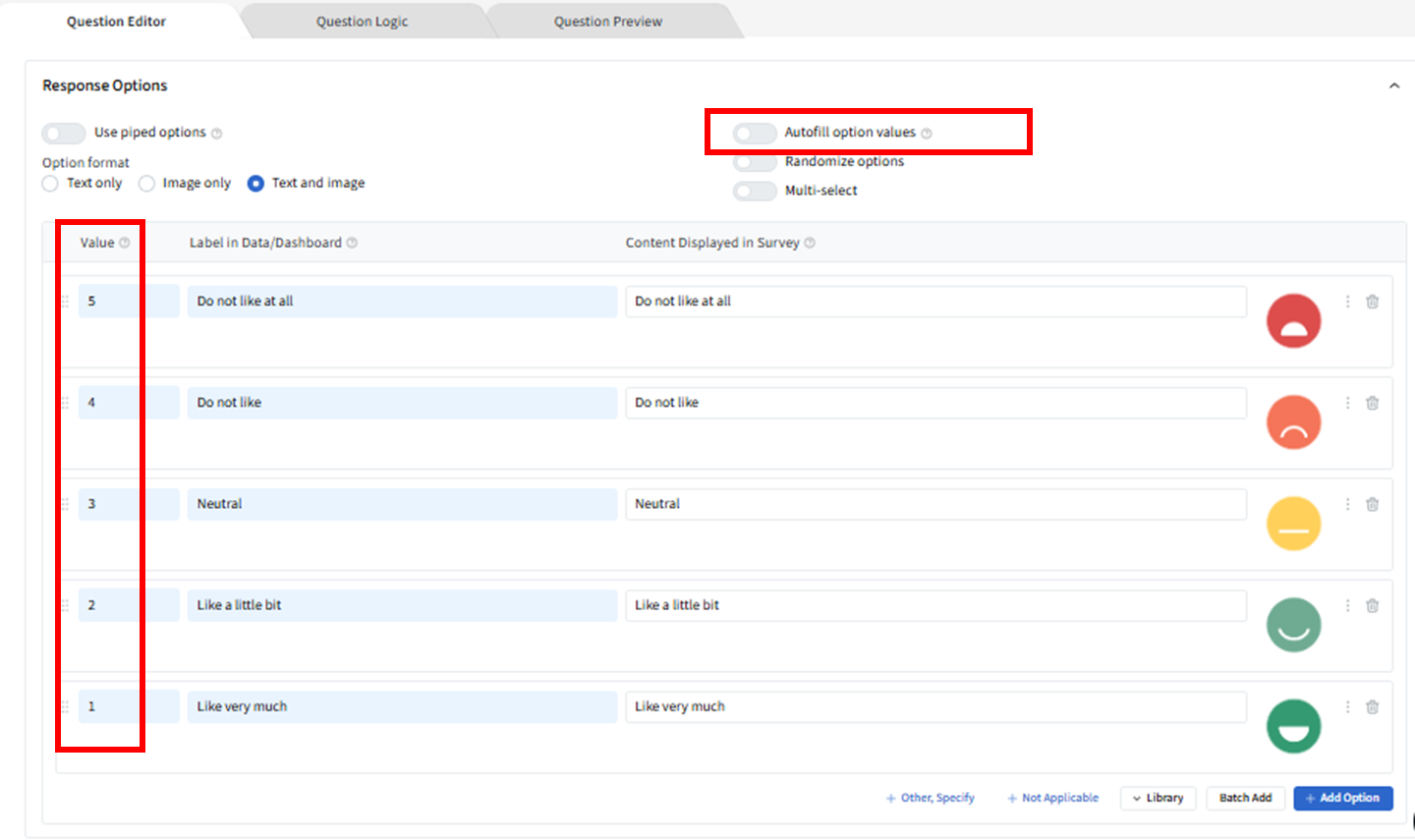
Task: Click trash icon for 'Neutral' option
Action: click(1372, 504)
